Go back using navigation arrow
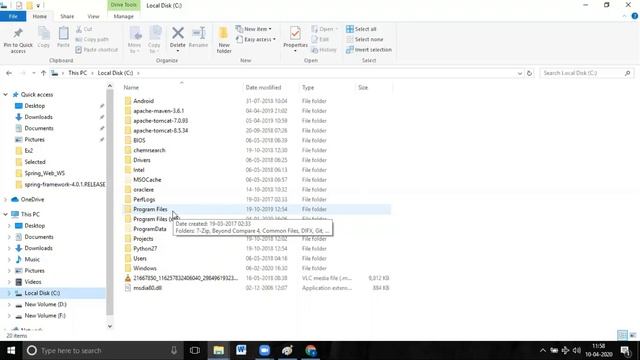Image resolution: width=640 pixels, height=360 pixels. tap(9, 73)
